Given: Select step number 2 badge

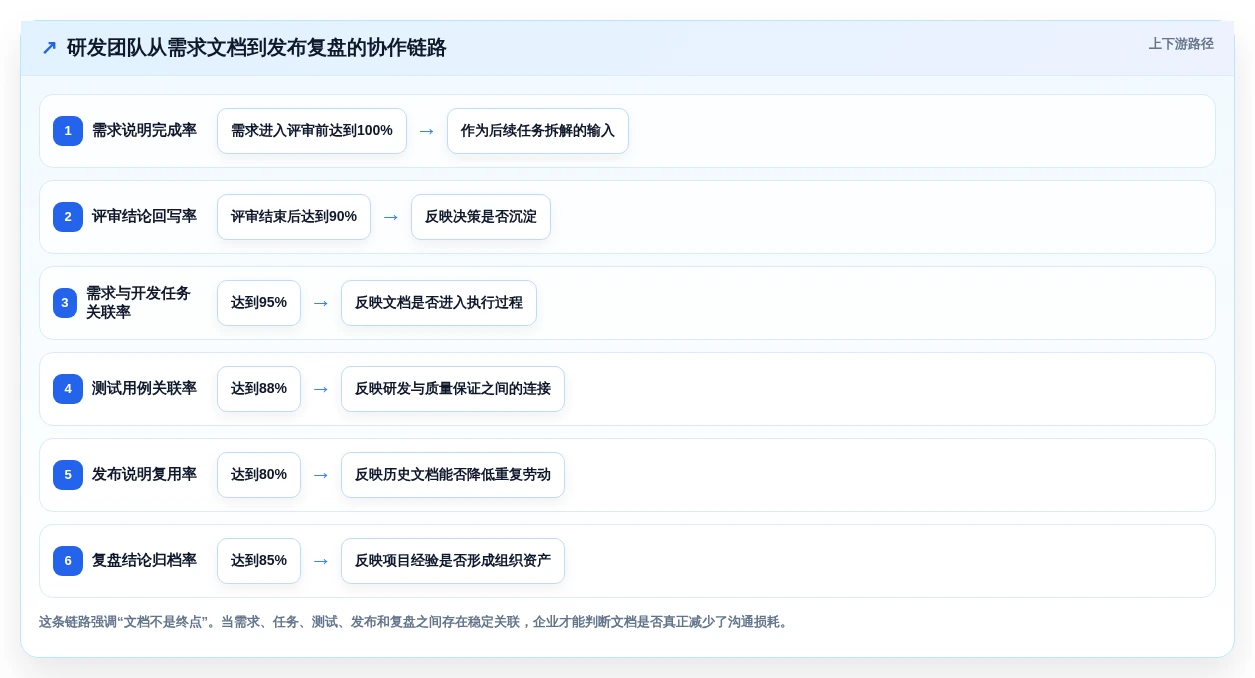Looking at the screenshot, I should (68, 217).
